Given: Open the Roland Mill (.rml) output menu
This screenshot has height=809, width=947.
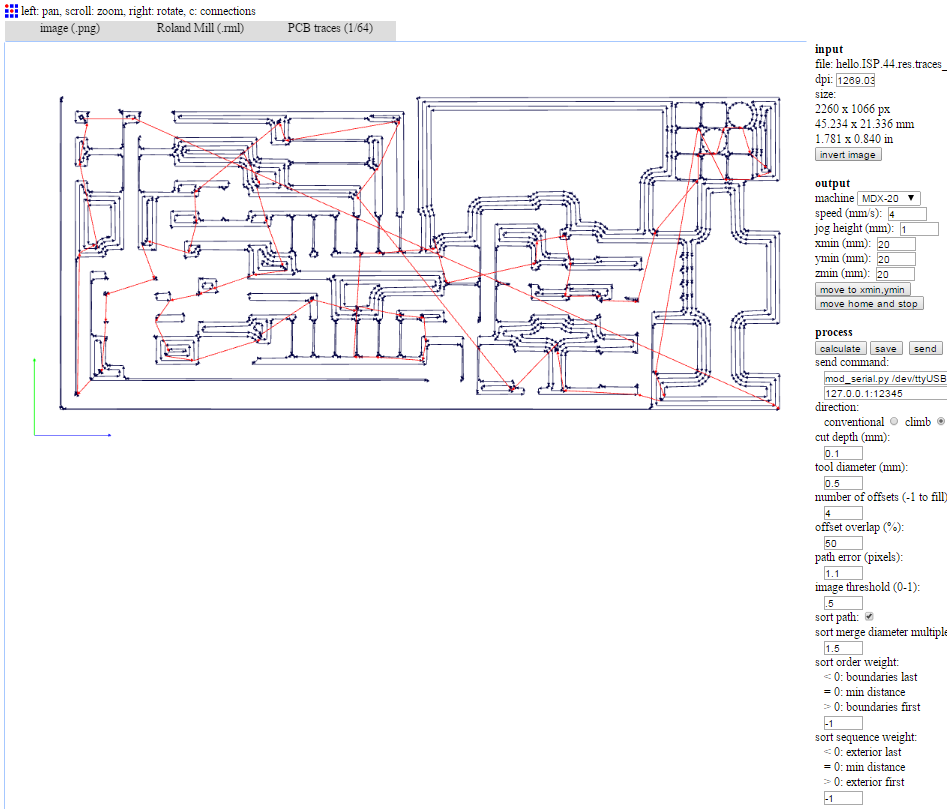Looking at the screenshot, I should tap(201, 28).
